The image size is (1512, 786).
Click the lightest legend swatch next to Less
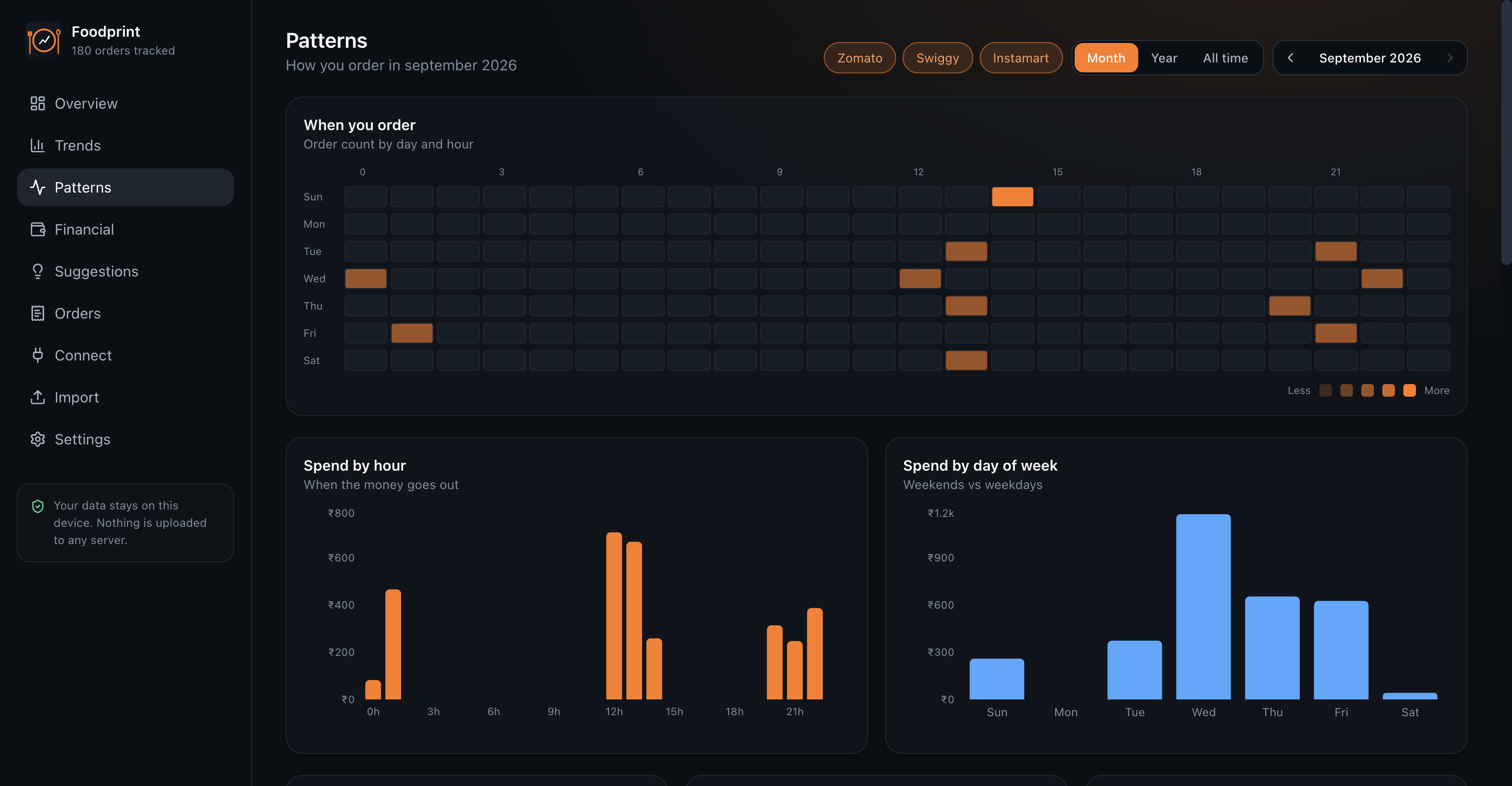[x=1325, y=391]
